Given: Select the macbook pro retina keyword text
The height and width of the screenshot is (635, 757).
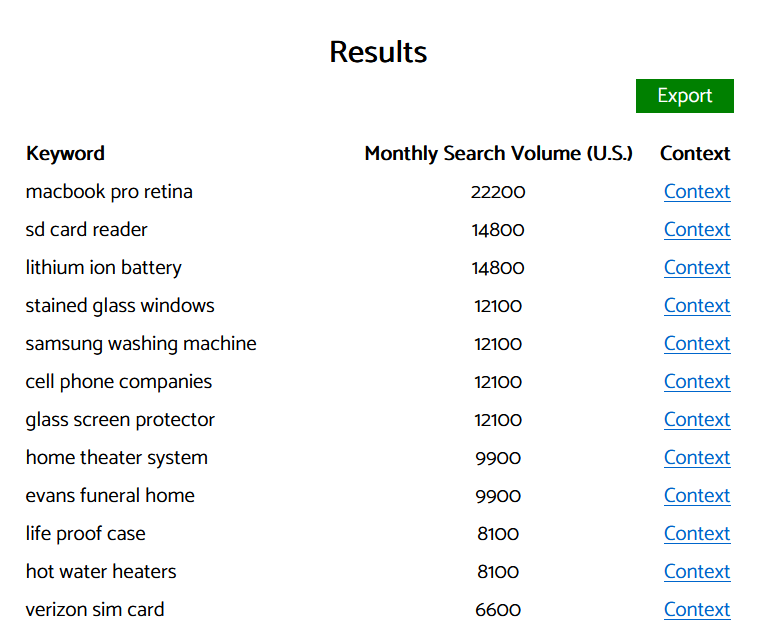Looking at the screenshot, I should [x=109, y=192].
